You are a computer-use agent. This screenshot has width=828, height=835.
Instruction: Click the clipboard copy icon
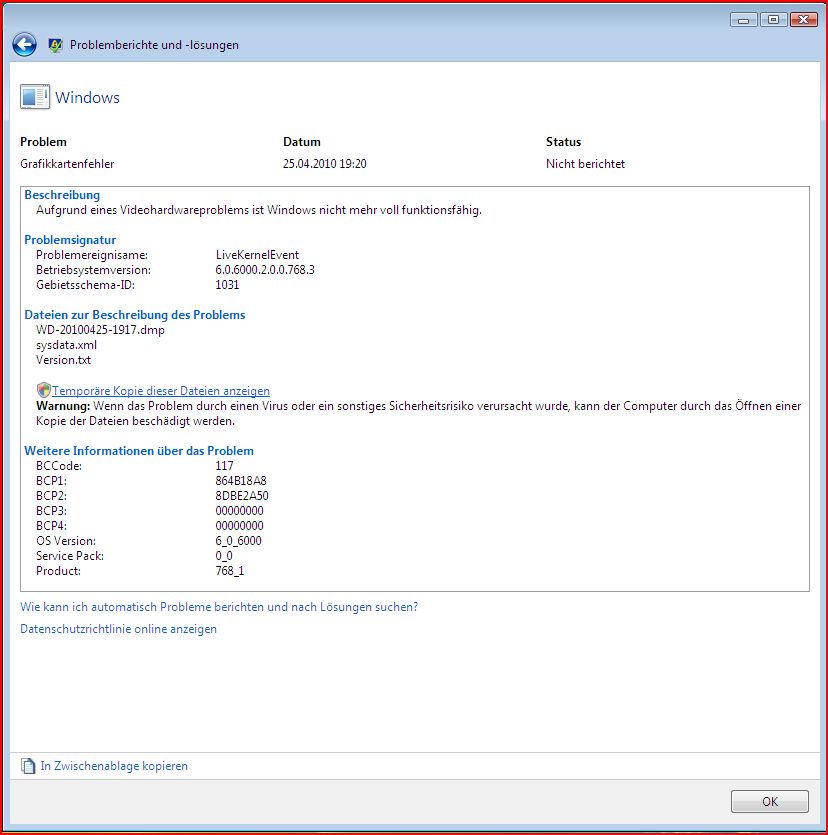pyautogui.click(x=28, y=766)
